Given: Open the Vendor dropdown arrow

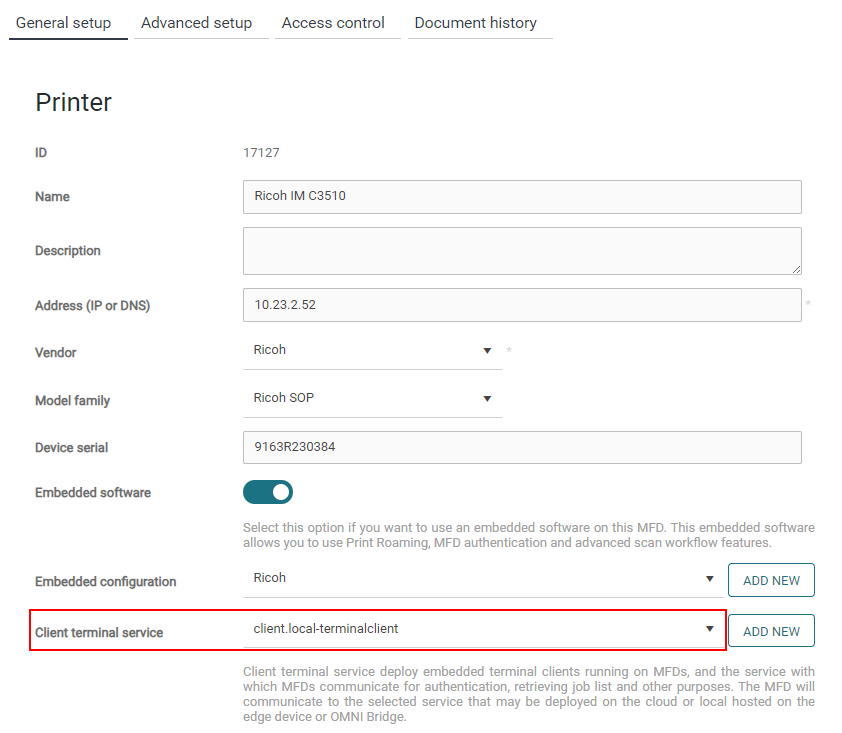Looking at the screenshot, I should [x=487, y=351].
